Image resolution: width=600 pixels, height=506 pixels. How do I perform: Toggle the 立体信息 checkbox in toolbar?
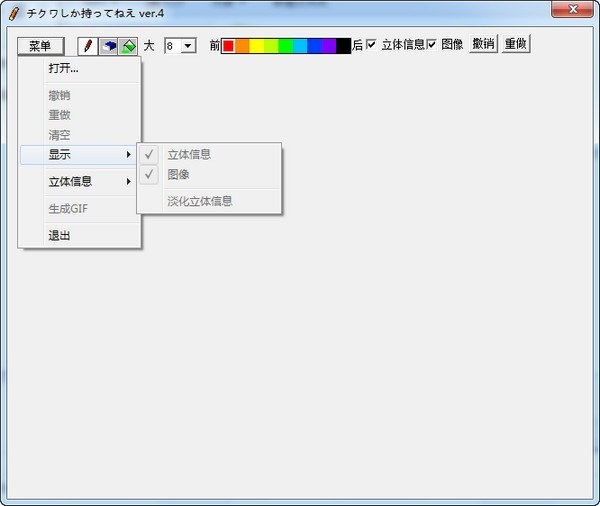(x=371, y=44)
